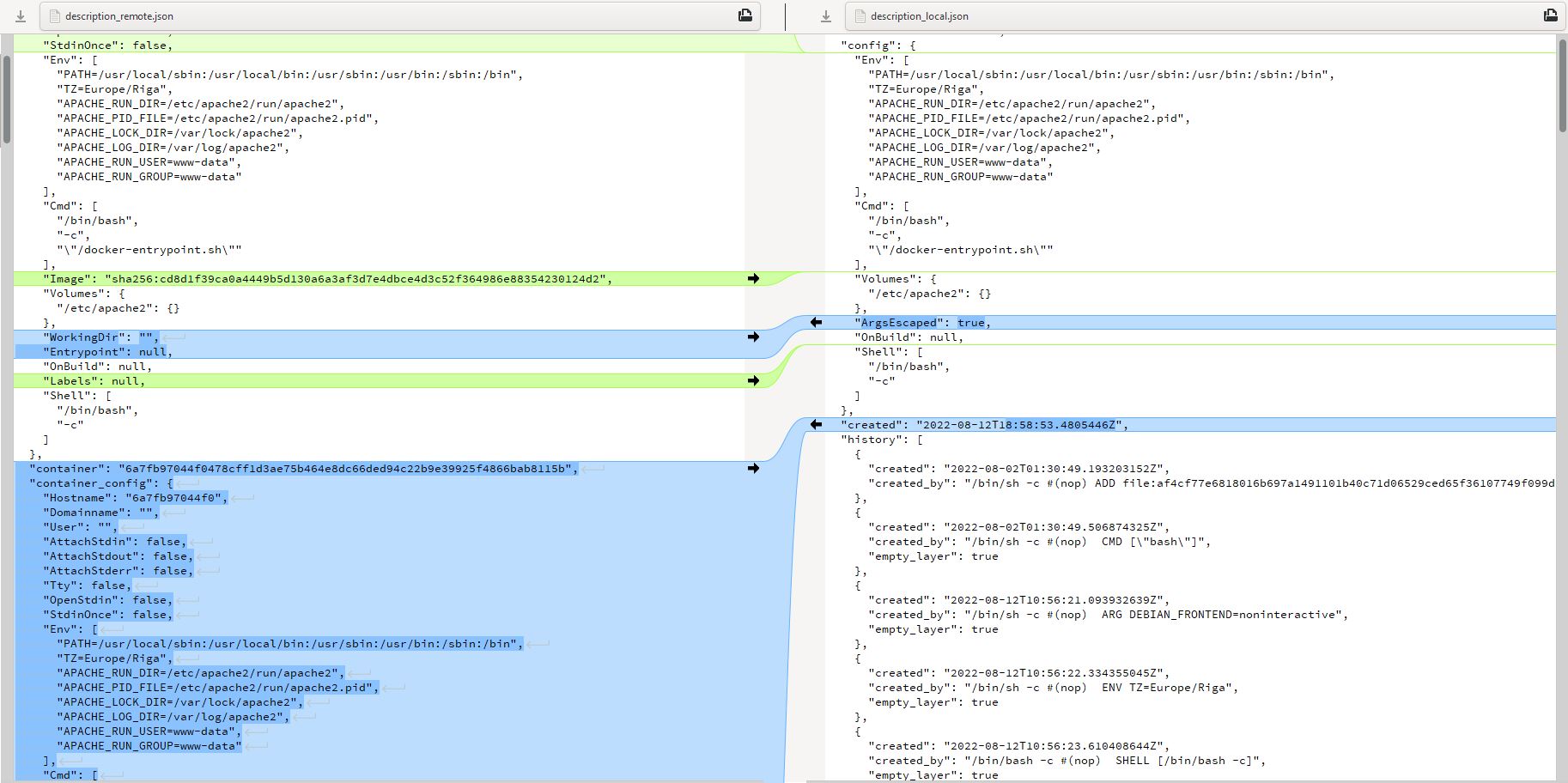Screen dimensions: 1568x783
Task: Click the download arrow icon left of description_remote.json
Action: 21,16
